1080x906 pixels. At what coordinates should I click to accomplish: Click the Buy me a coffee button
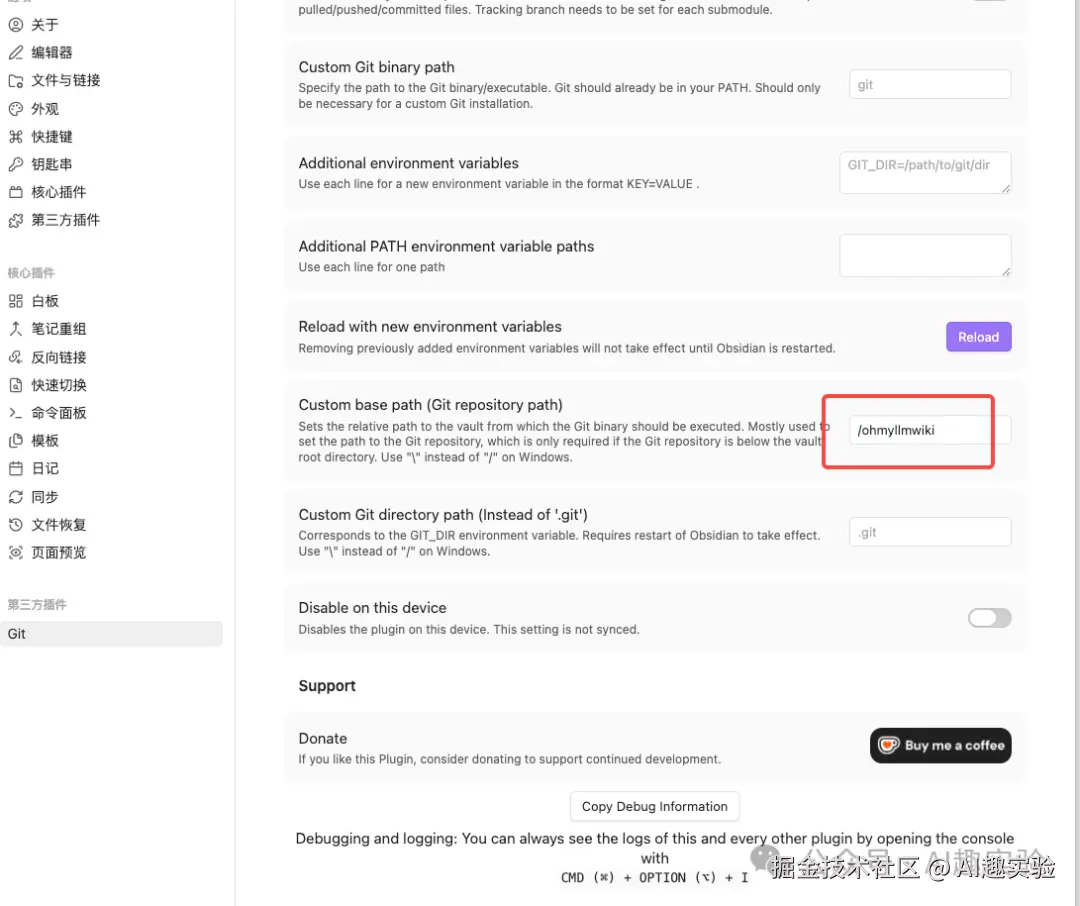coord(940,745)
